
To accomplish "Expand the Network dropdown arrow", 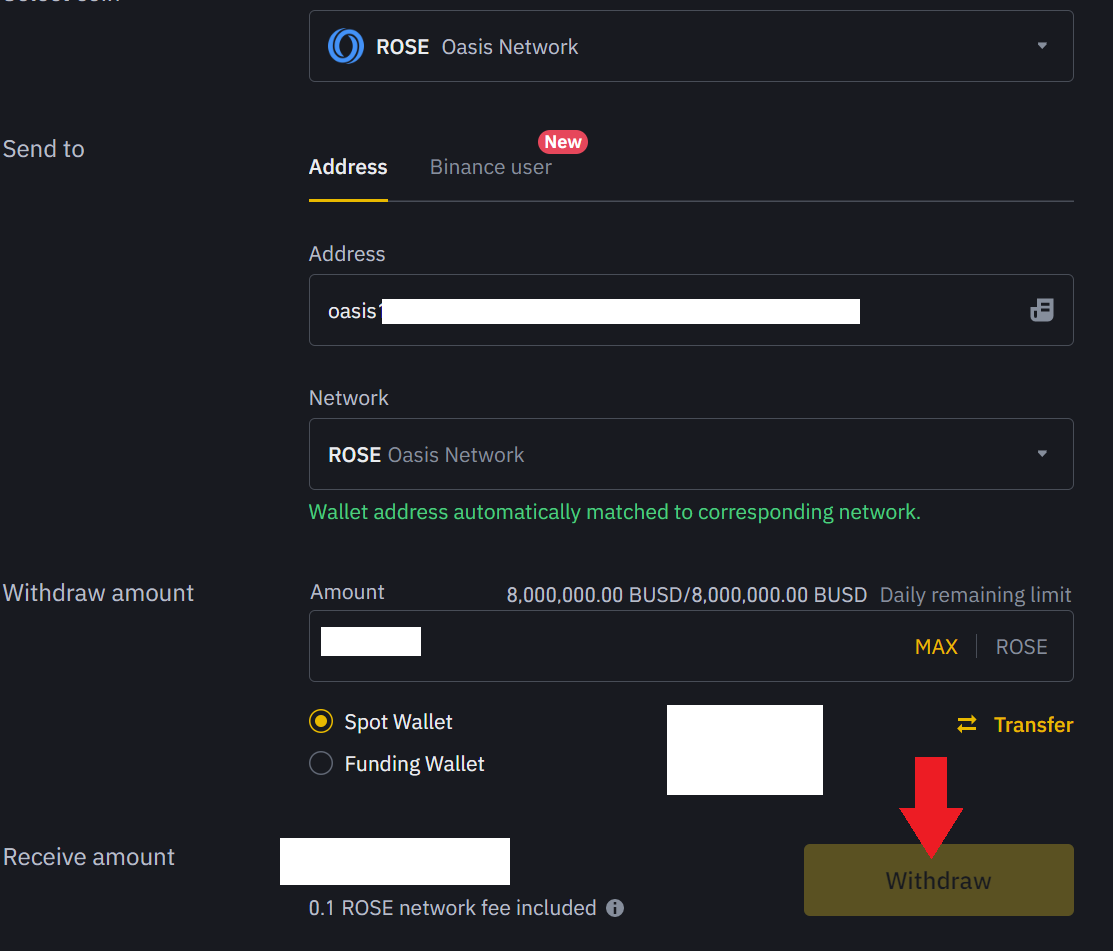I will coord(1042,454).
